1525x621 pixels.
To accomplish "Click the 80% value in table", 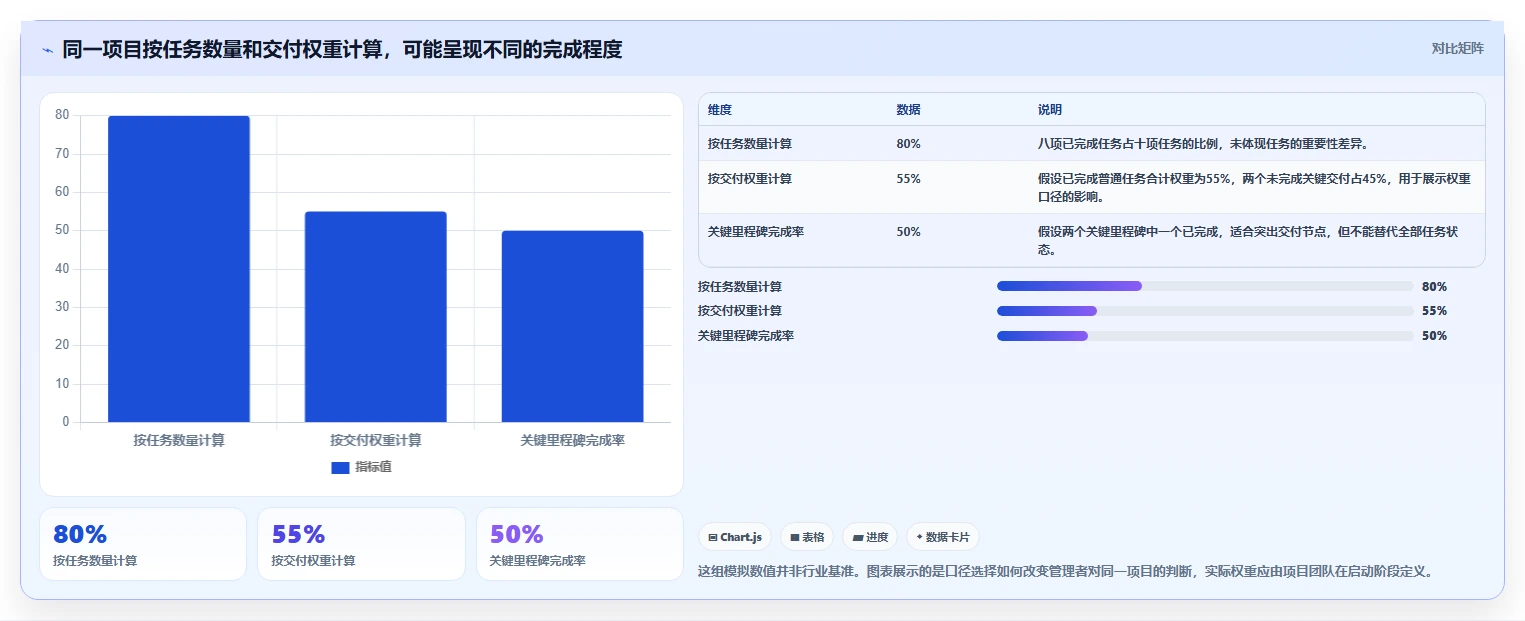I will point(909,144).
